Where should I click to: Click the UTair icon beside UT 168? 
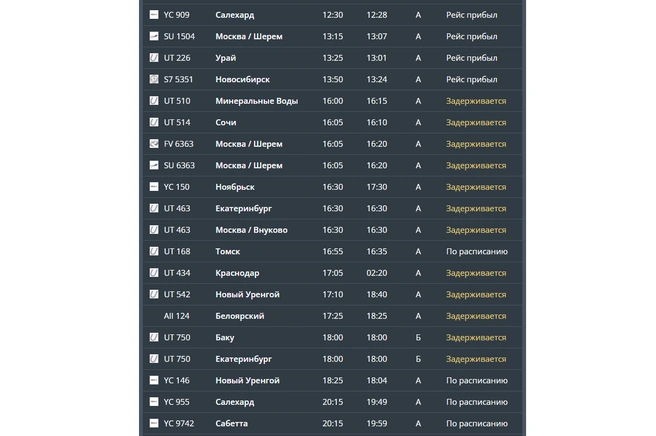coord(154,251)
